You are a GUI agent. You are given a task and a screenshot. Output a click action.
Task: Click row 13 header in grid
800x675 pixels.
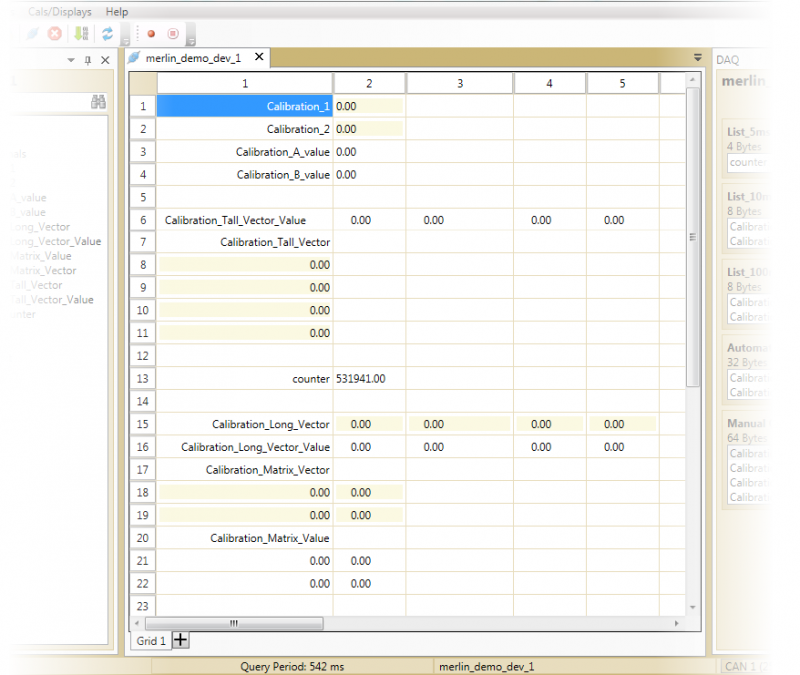coord(143,379)
